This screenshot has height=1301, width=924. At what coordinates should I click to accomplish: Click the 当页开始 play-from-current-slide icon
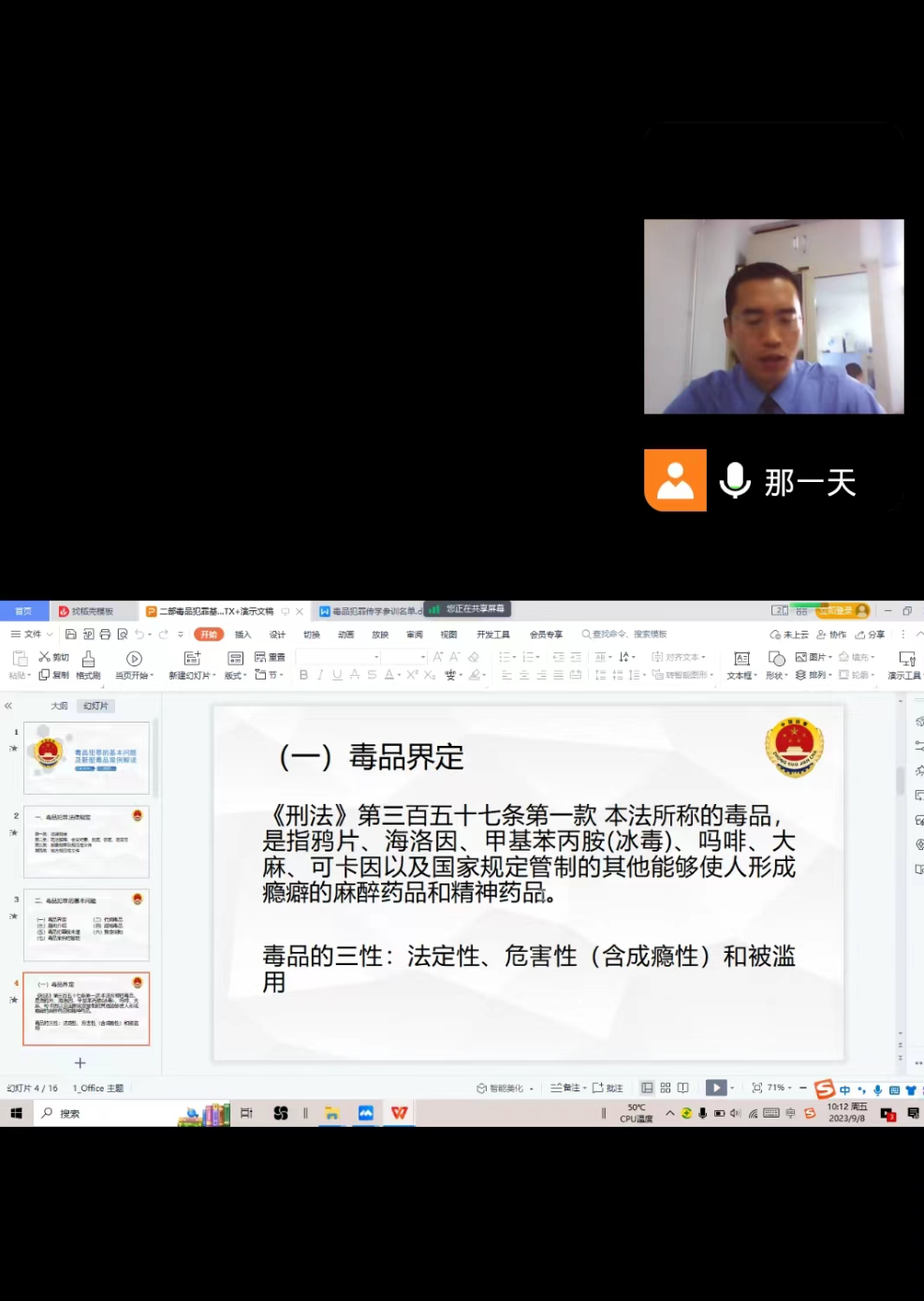133,658
